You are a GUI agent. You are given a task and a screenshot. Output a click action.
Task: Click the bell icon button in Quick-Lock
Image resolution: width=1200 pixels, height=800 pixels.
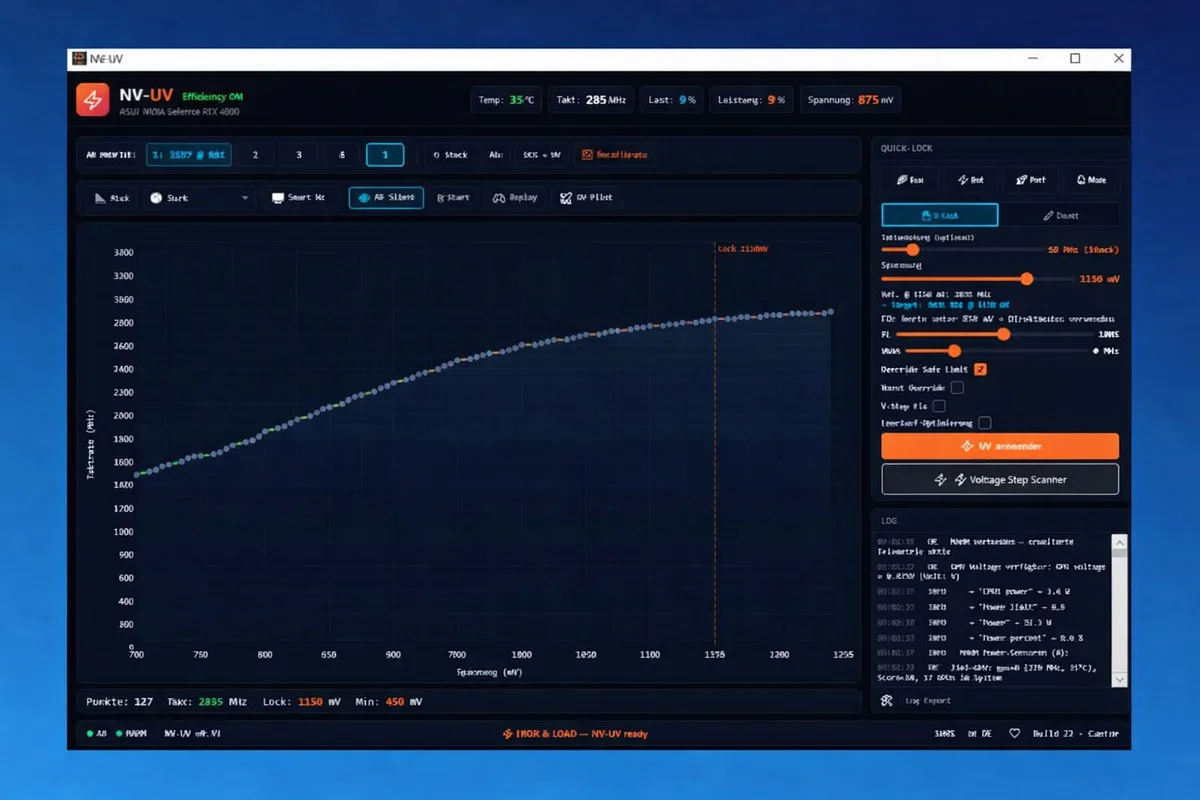tap(1090, 180)
